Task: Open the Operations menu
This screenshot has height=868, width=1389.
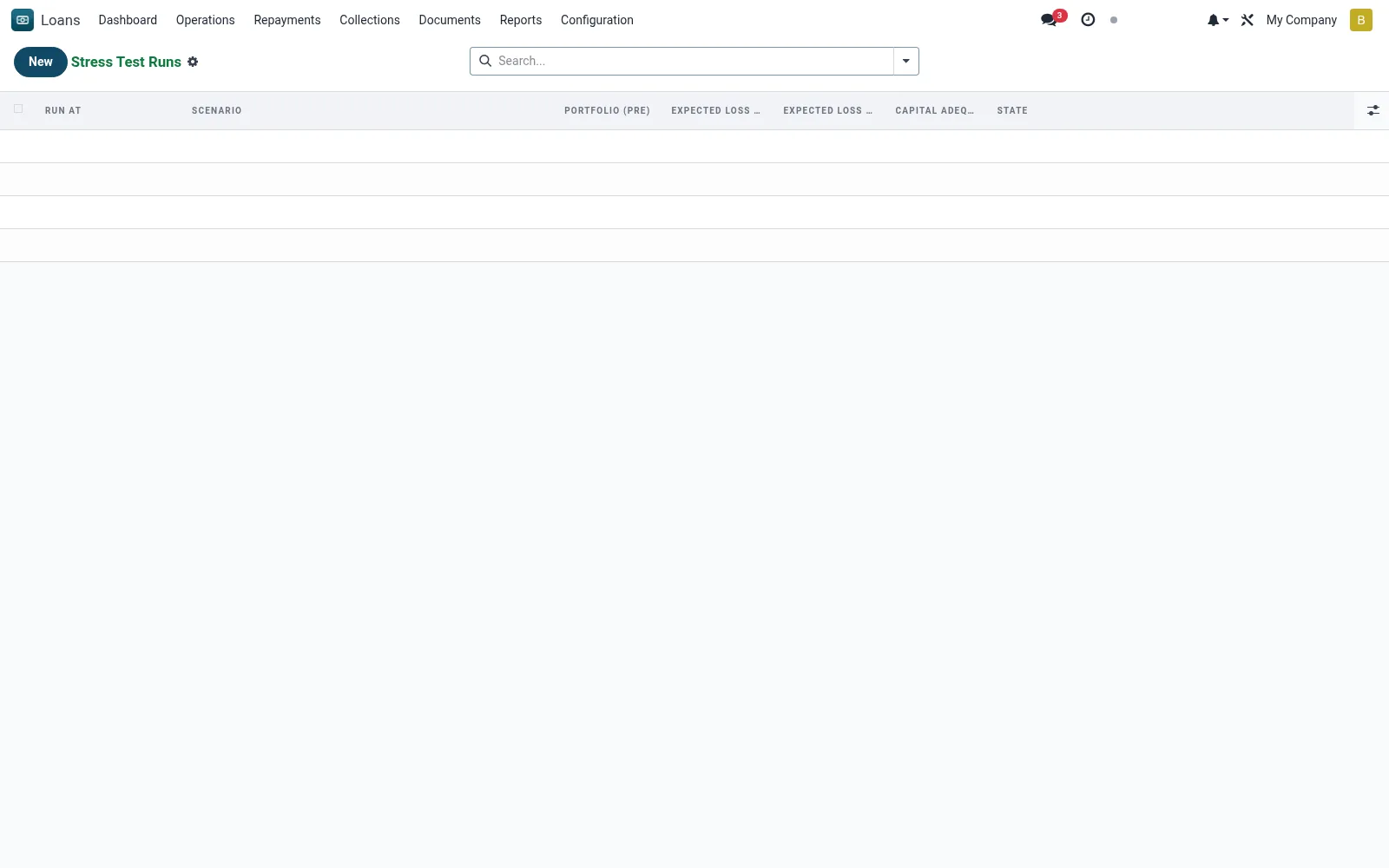Action: pos(205,20)
